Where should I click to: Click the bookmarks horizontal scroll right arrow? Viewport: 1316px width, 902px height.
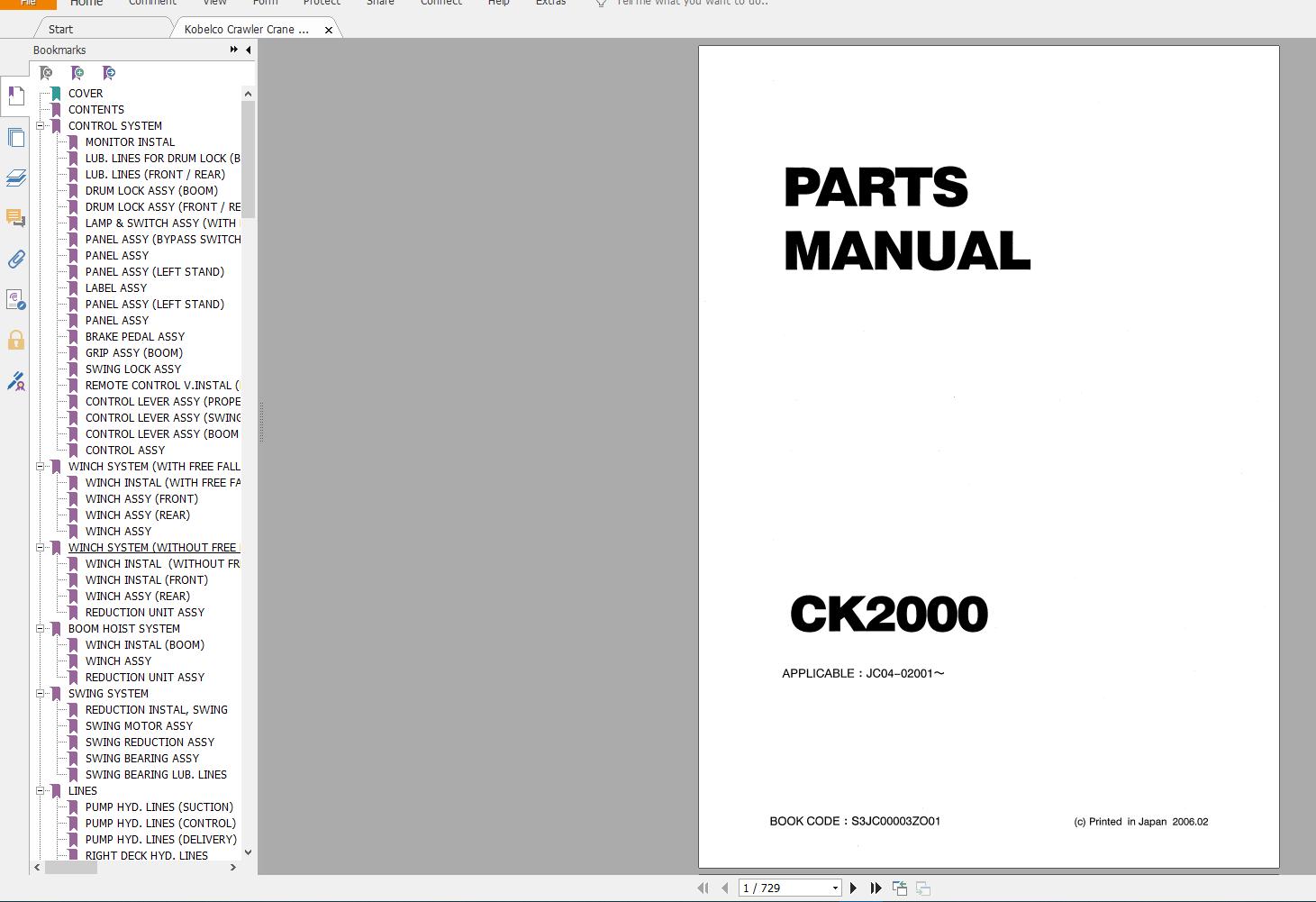tap(233, 868)
